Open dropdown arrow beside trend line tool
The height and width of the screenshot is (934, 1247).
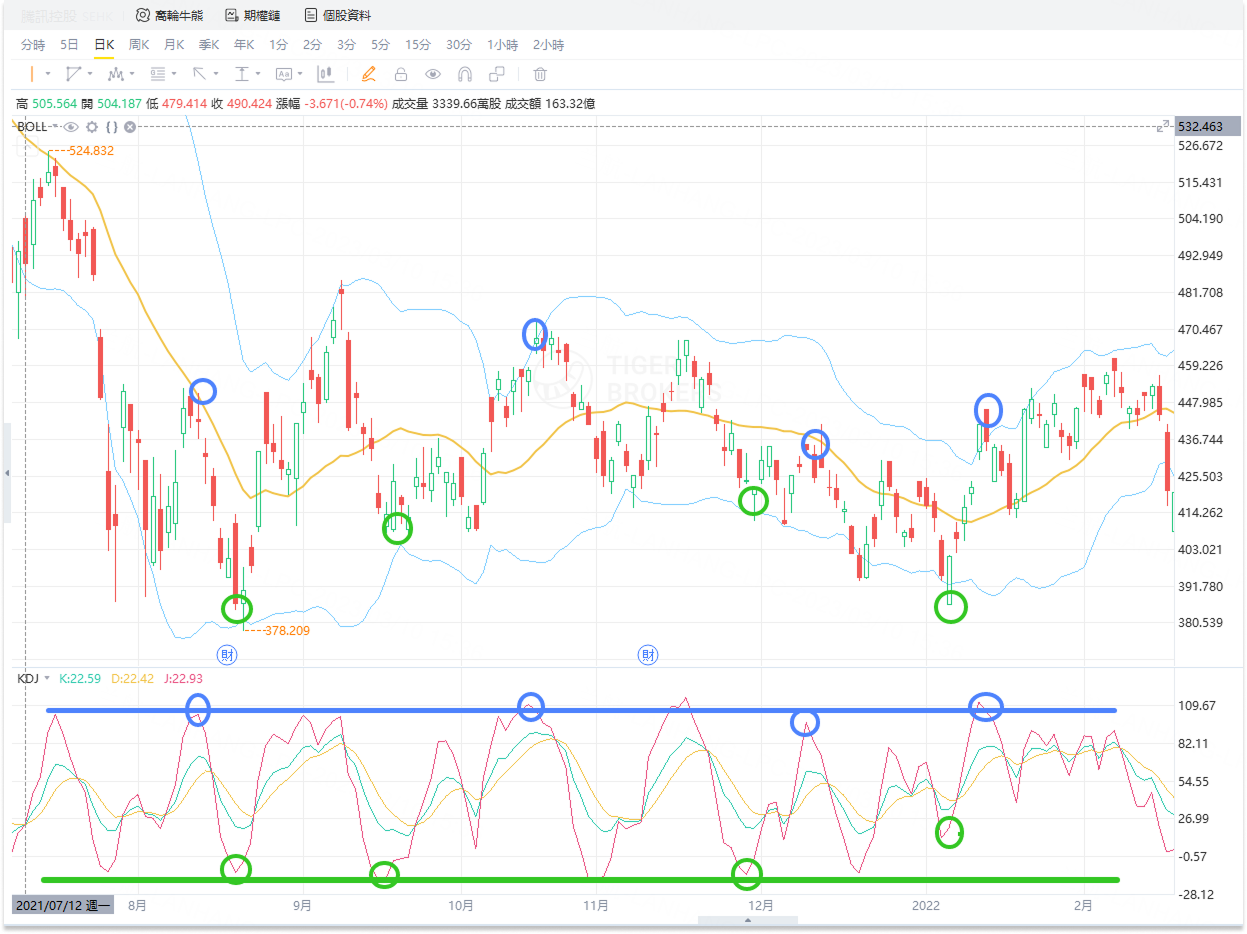pyautogui.click(x=90, y=74)
